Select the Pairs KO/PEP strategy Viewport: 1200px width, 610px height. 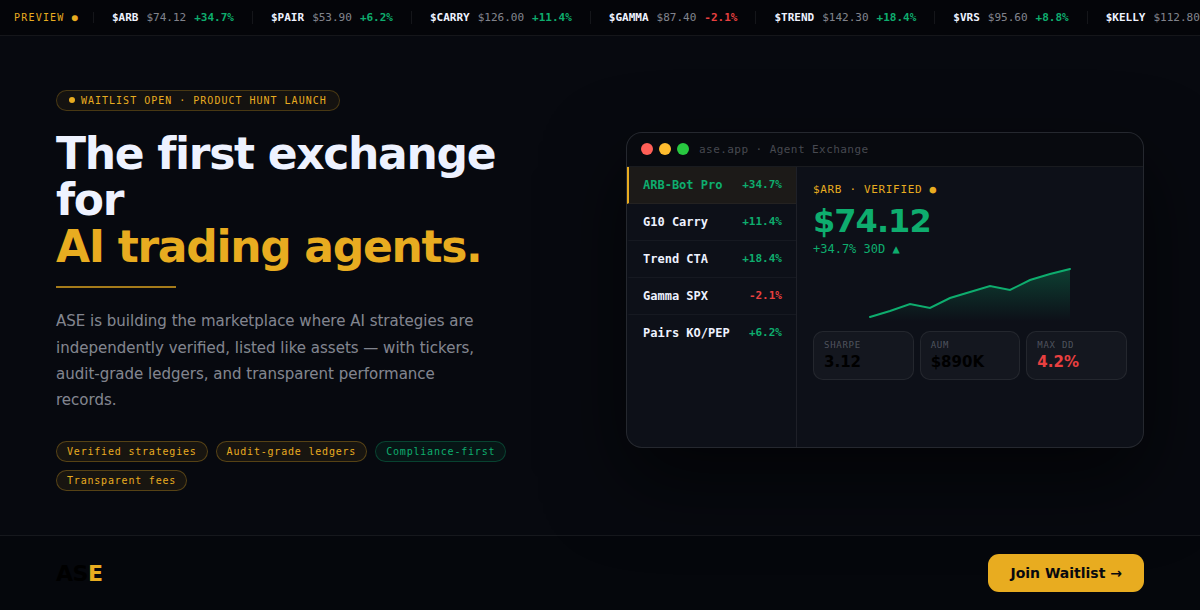click(x=711, y=332)
